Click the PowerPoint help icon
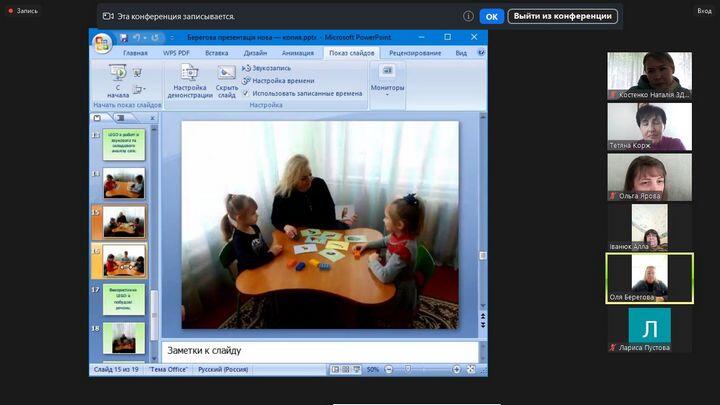 pyautogui.click(x=481, y=53)
